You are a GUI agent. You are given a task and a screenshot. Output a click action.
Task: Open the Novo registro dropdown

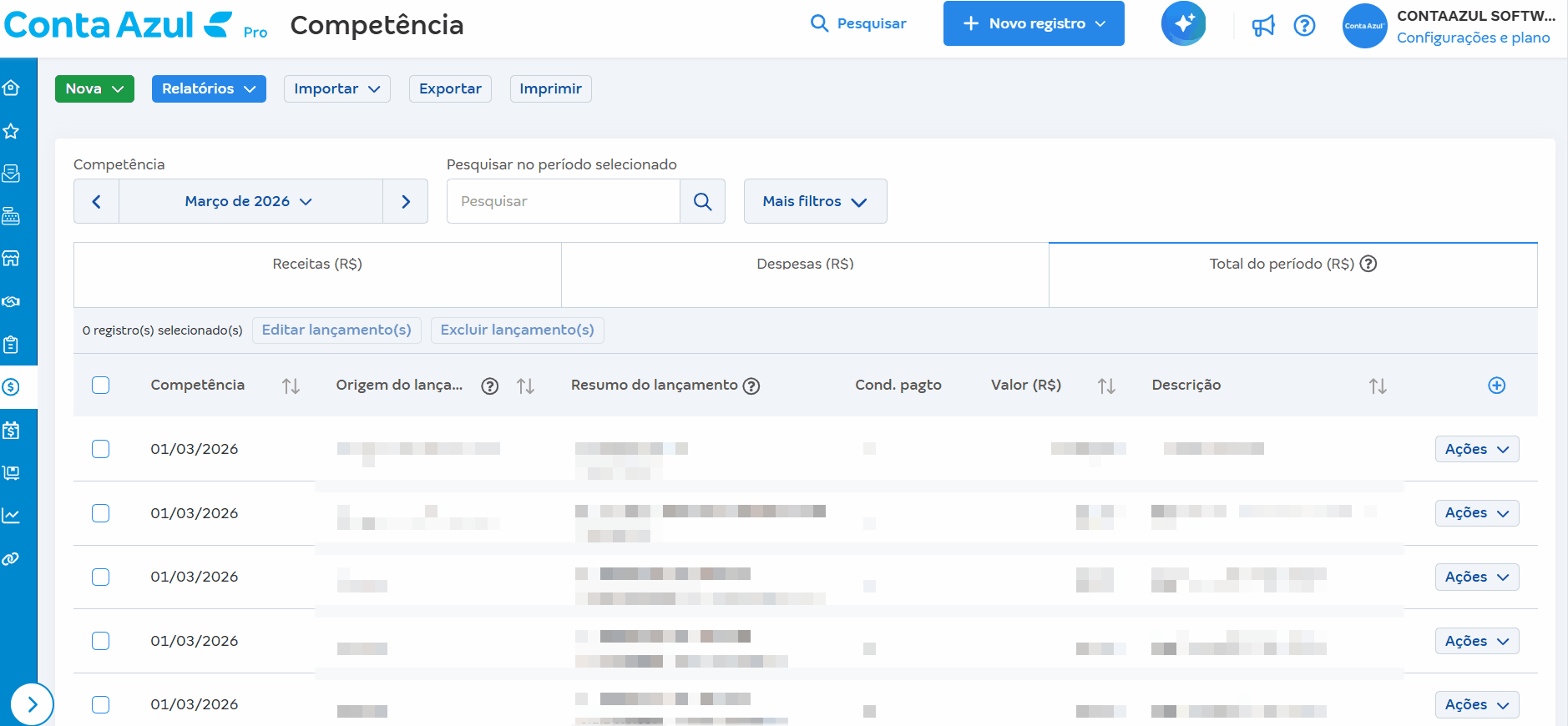pyautogui.click(x=1034, y=23)
